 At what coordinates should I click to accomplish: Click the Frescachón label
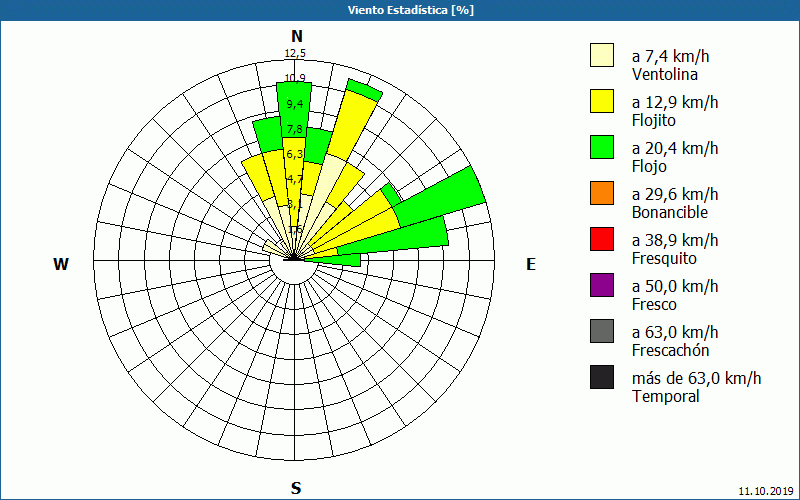[x=670, y=351]
